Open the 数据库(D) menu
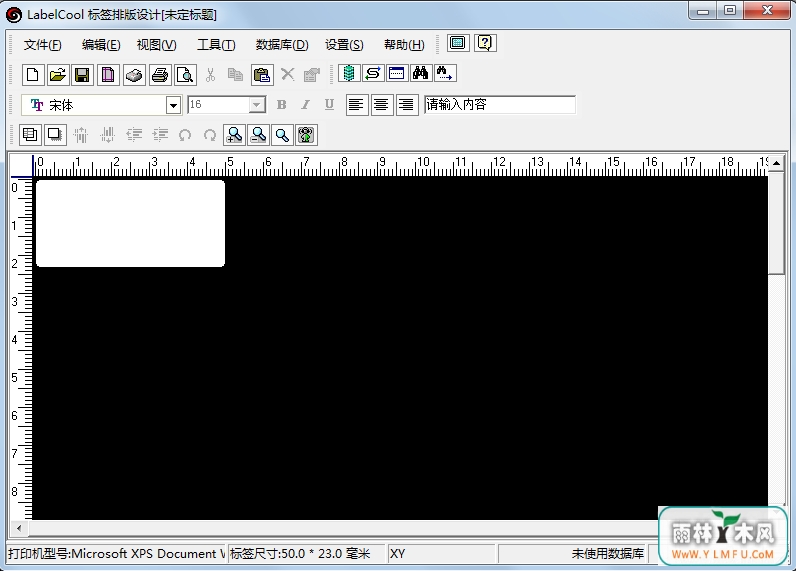This screenshot has width=796, height=571. click(x=282, y=45)
